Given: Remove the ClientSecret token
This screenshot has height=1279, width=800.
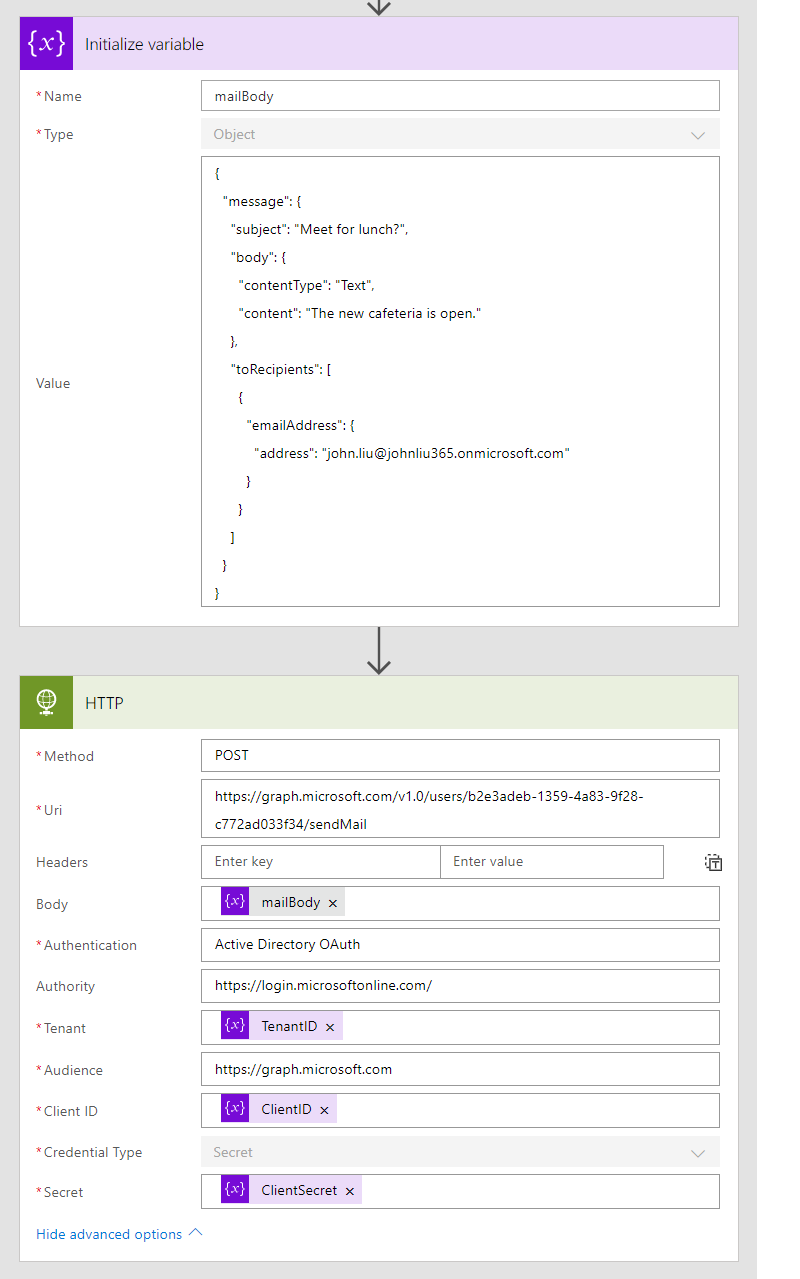Looking at the screenshot, I should (x=350, y=1191).
